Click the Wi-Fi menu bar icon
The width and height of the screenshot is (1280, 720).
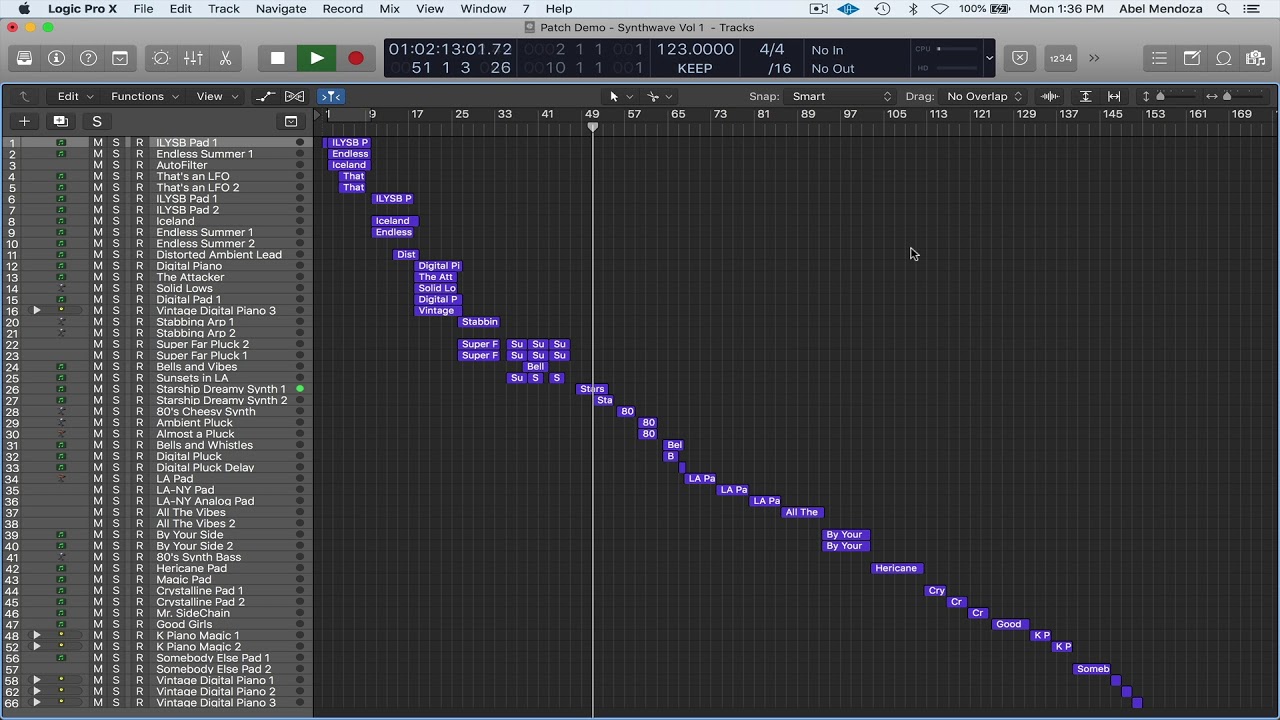[940, 9]
